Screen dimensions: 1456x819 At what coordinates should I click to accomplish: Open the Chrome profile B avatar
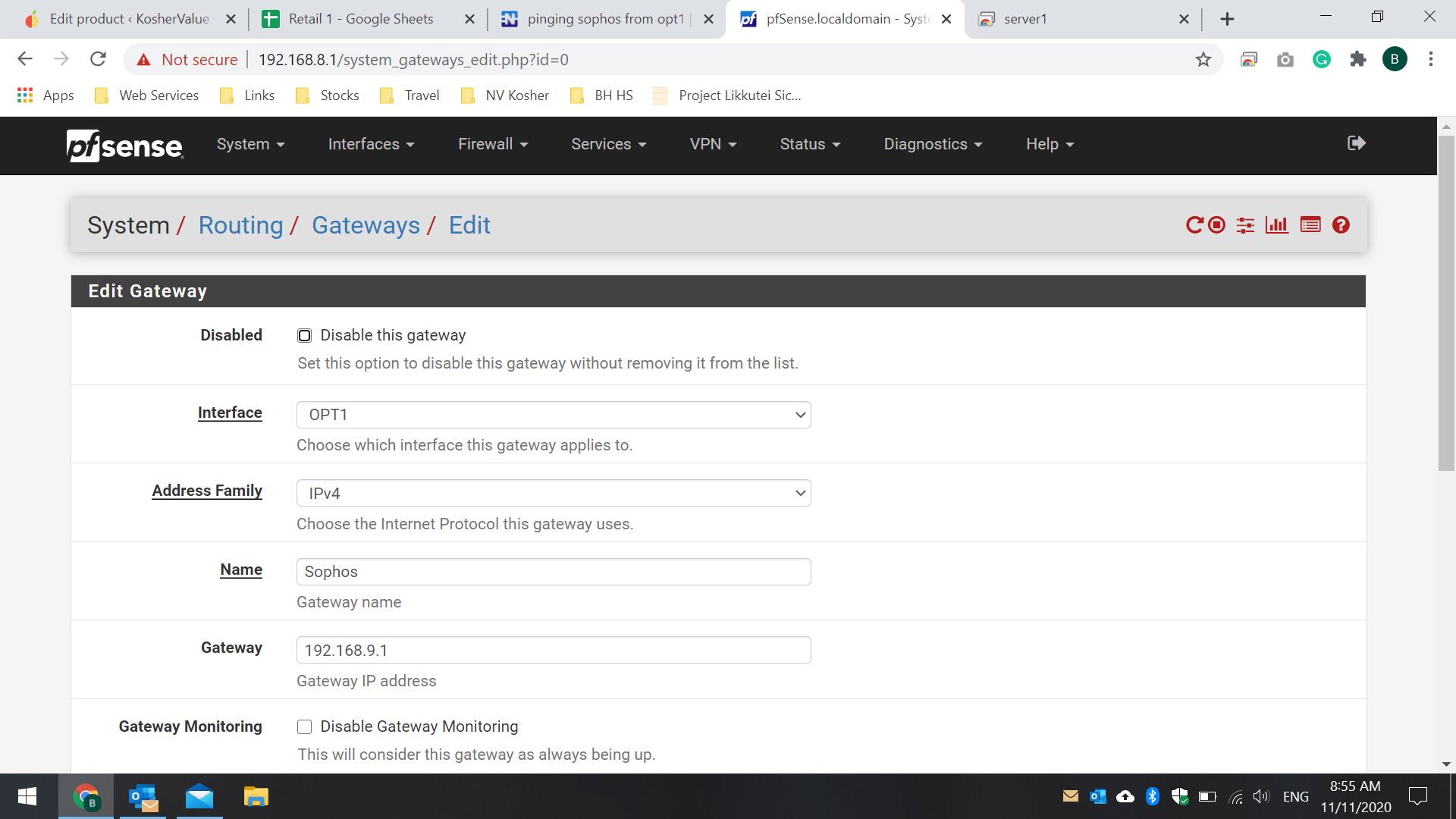click(x=1395, y=59)
